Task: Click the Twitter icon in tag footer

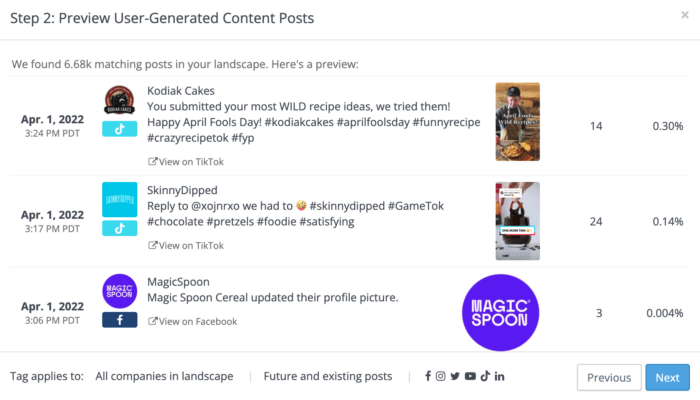Action: coord(455,376)
